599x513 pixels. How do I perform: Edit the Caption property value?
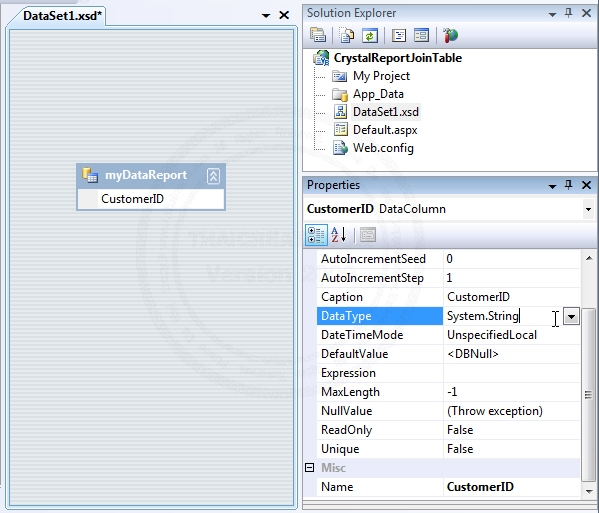[x=512, y=297]
